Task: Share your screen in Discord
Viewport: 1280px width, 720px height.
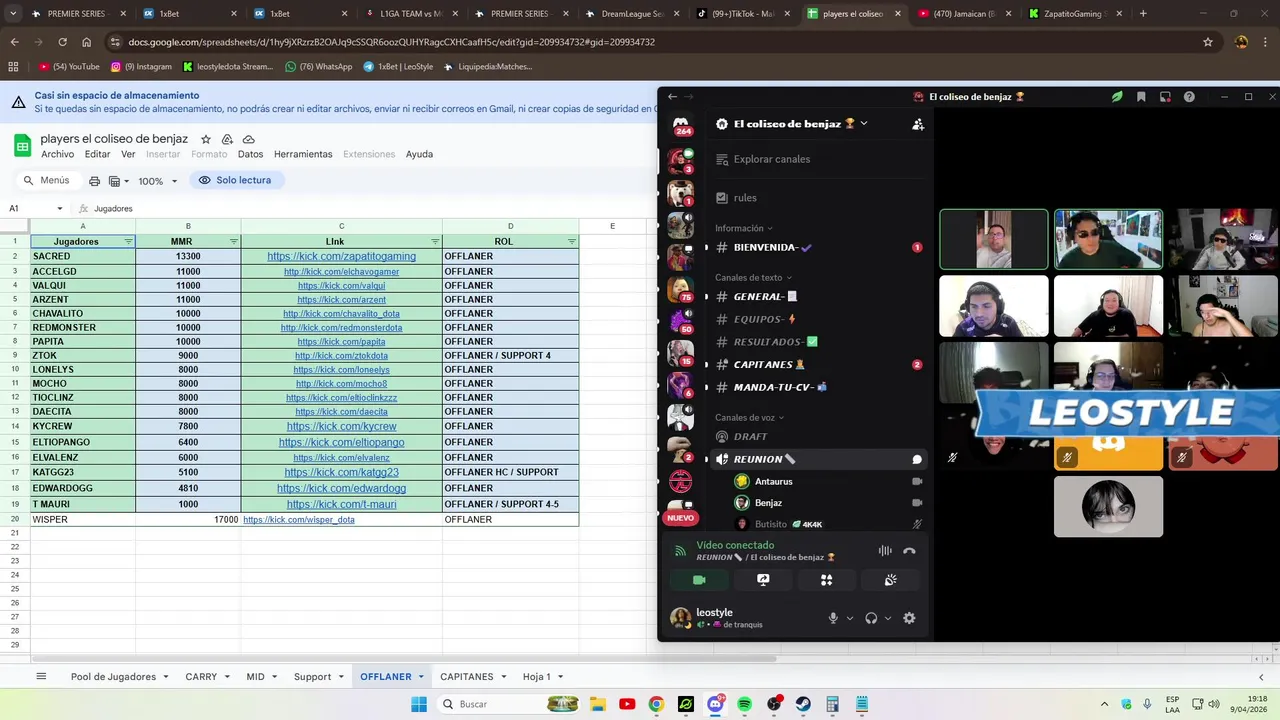Action: [763, 580]
